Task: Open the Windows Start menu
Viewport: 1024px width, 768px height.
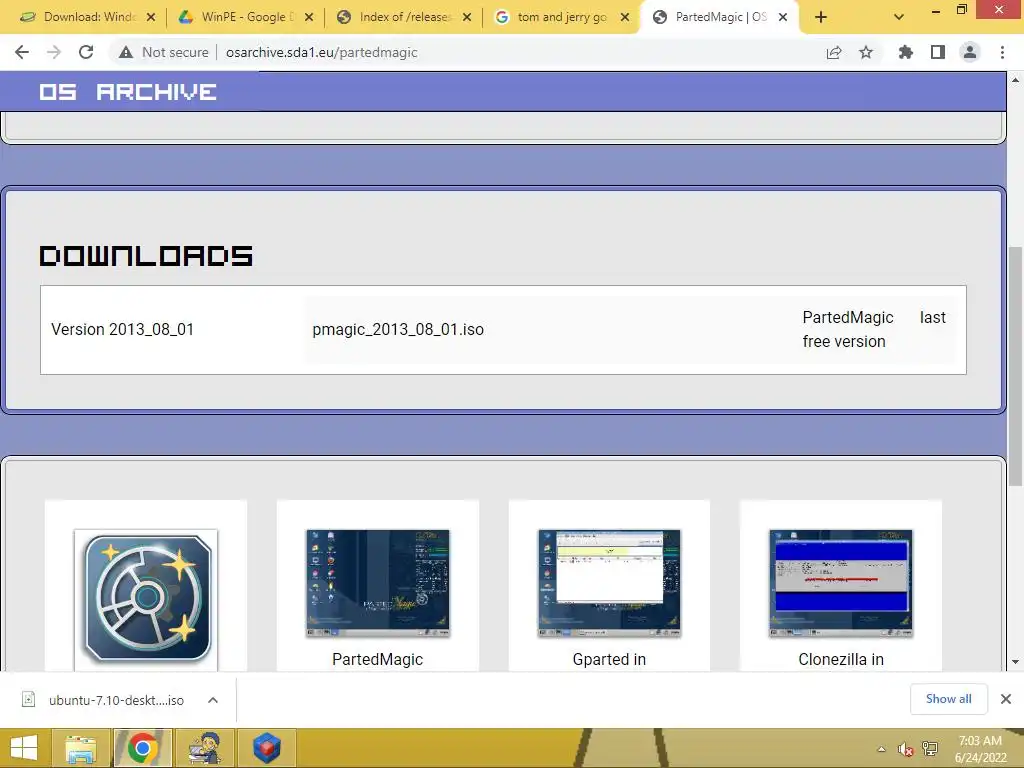Action: click(x=24, y=748)
